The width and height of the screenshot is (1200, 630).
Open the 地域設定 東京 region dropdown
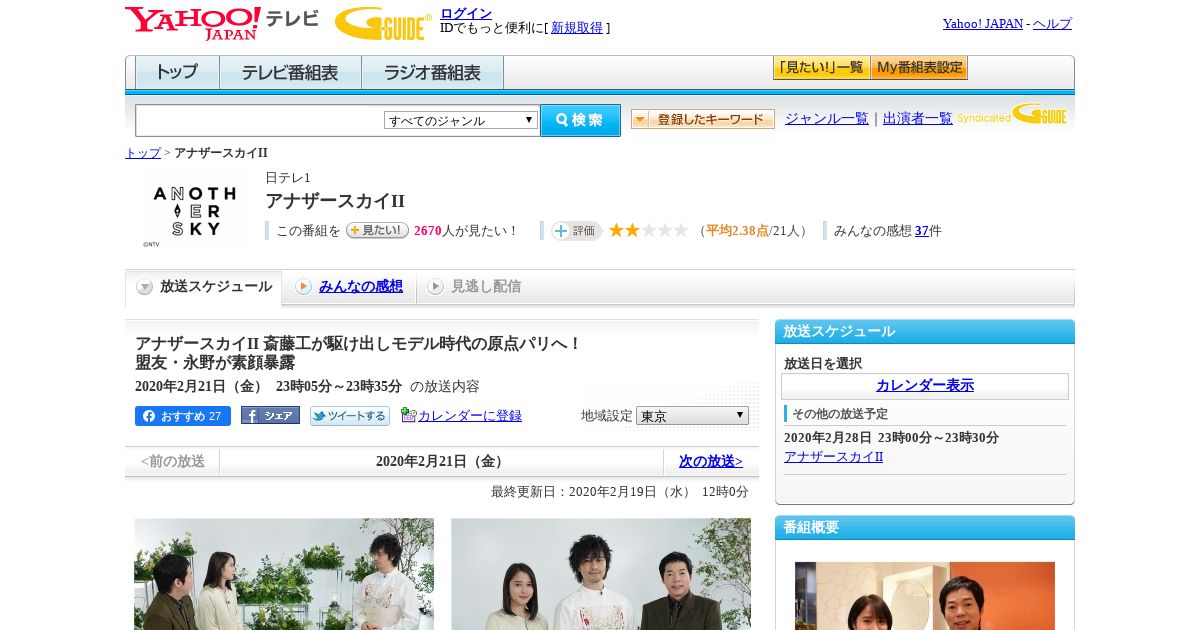692,415
